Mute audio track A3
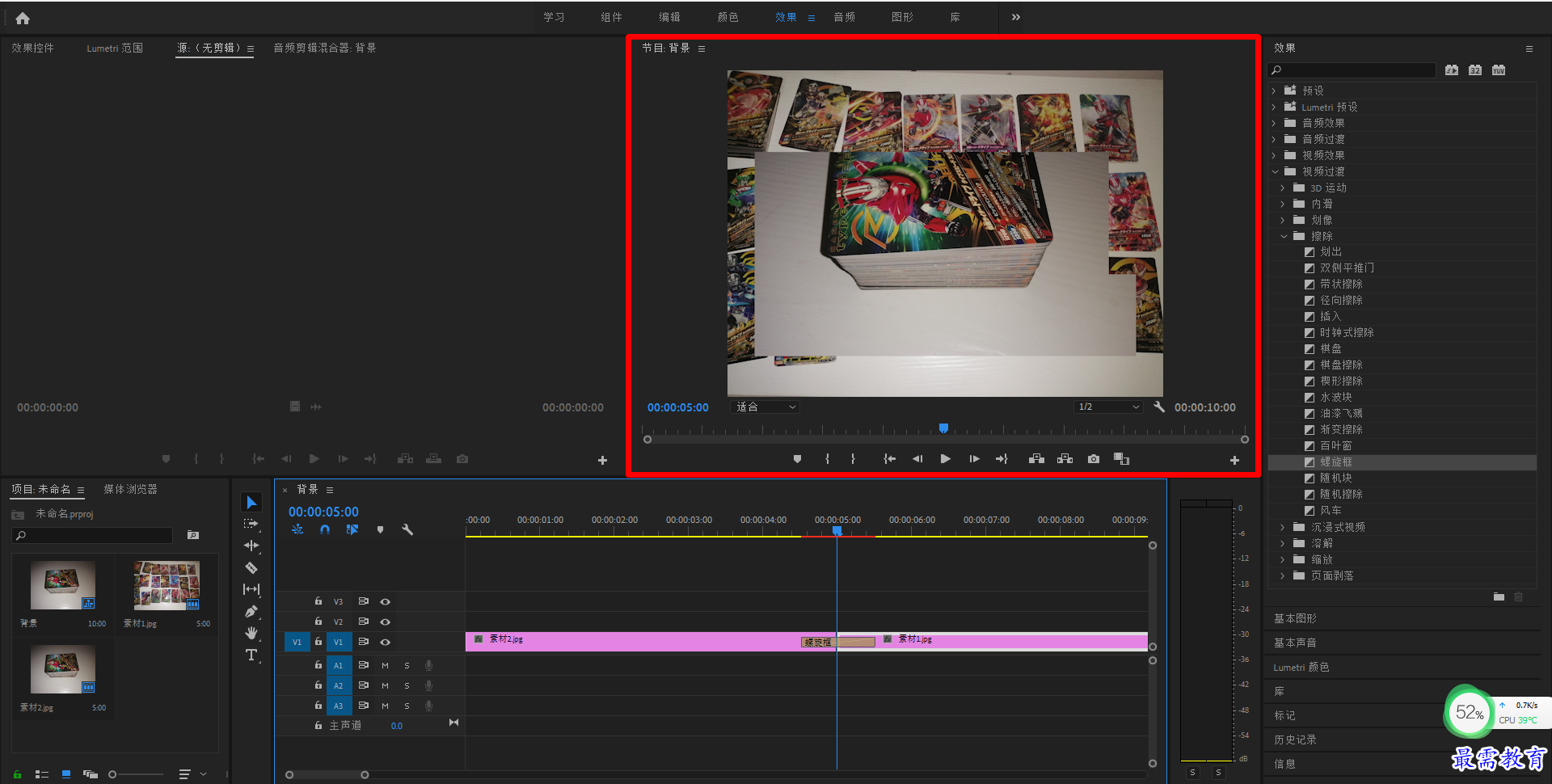The image size is (1552, 784). click(x=385, y=706)
